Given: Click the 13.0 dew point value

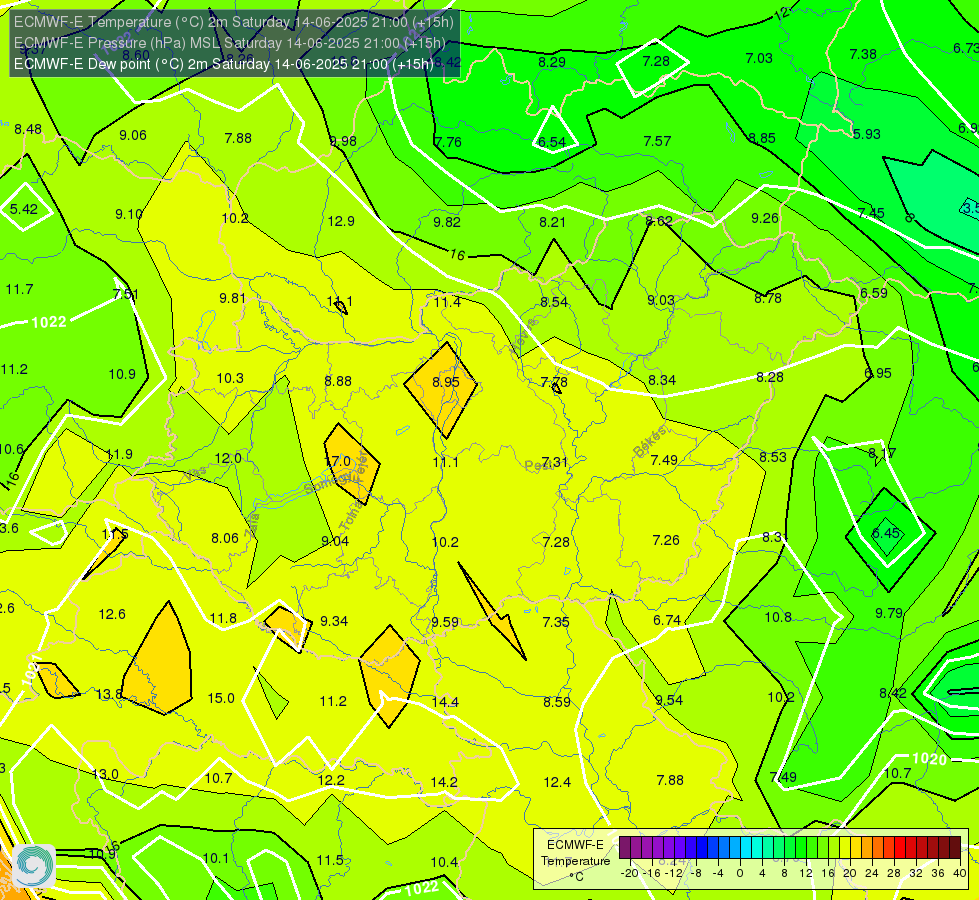Looking at the screenshot, I should [x=105, y=774].
